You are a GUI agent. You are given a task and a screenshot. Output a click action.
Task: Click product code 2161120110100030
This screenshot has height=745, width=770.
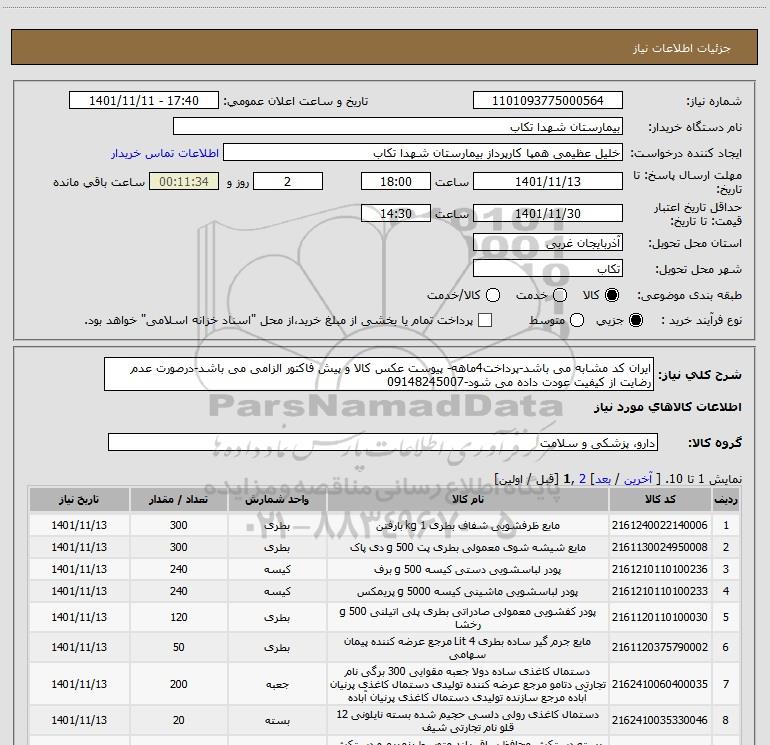[x=660, y=617]
